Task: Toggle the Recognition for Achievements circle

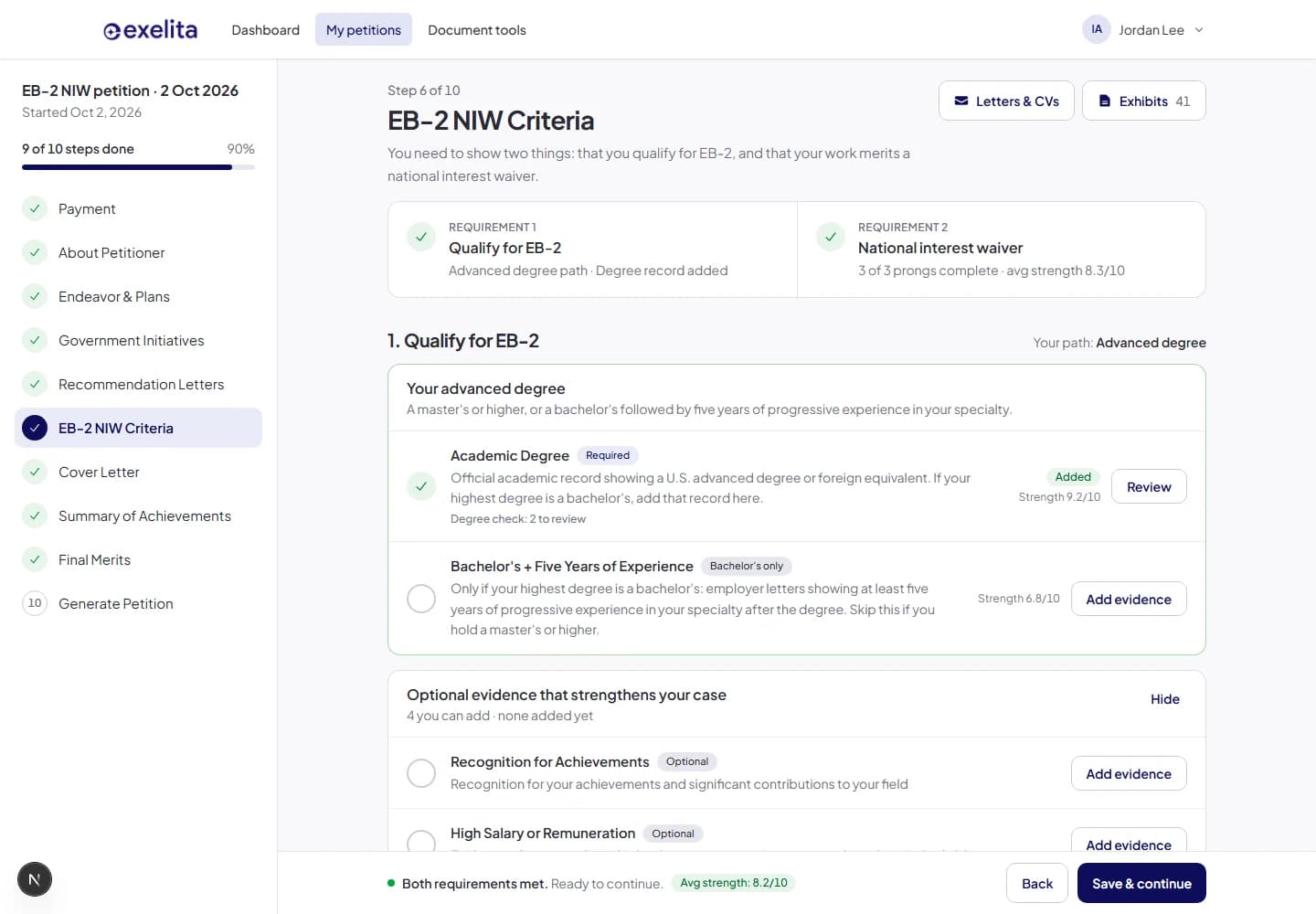Action: coord(421,773)
